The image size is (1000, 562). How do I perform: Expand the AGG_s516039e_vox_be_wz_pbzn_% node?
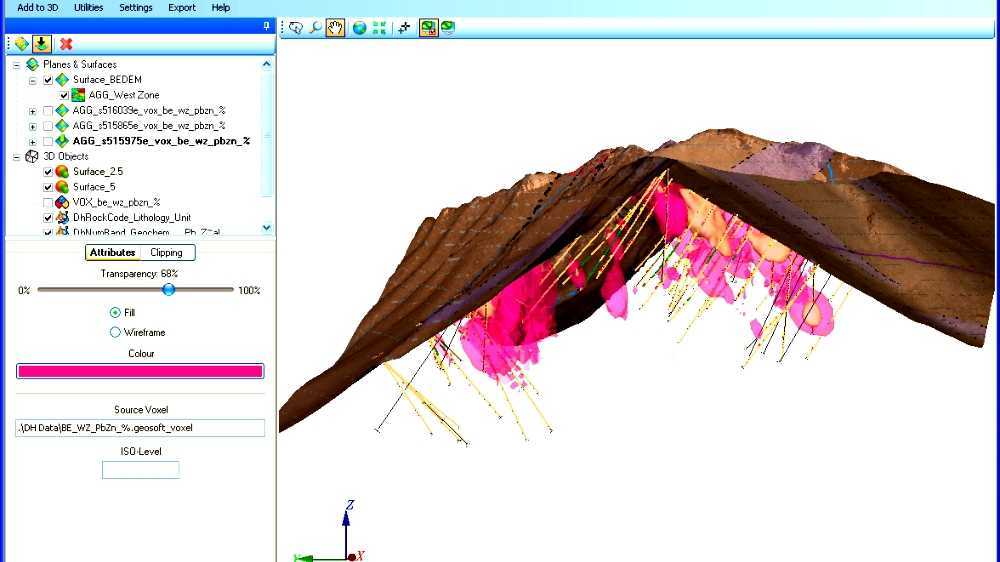(33, 111)
